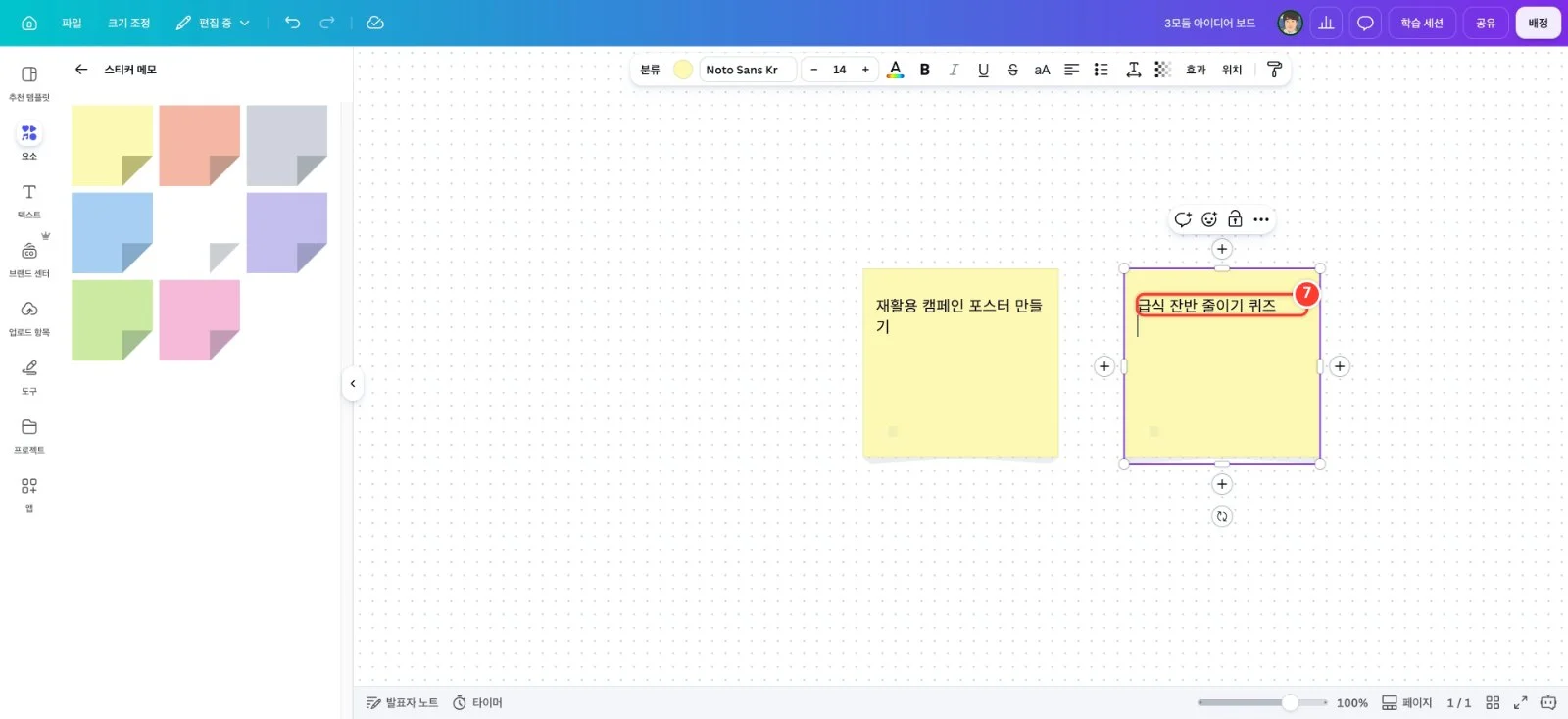Go to Canva home icon
Viewport: 1568px width, 719px height.
tap(29, 23)
